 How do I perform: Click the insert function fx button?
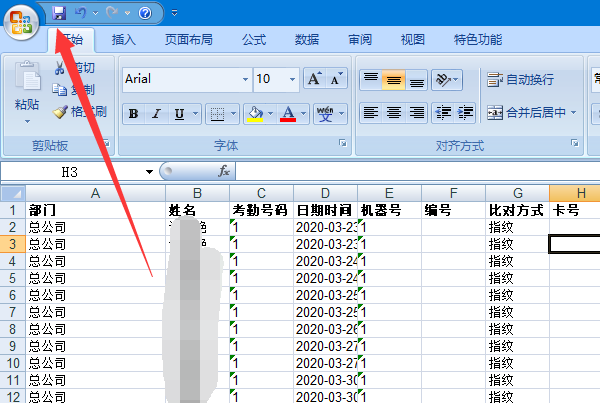224,171
